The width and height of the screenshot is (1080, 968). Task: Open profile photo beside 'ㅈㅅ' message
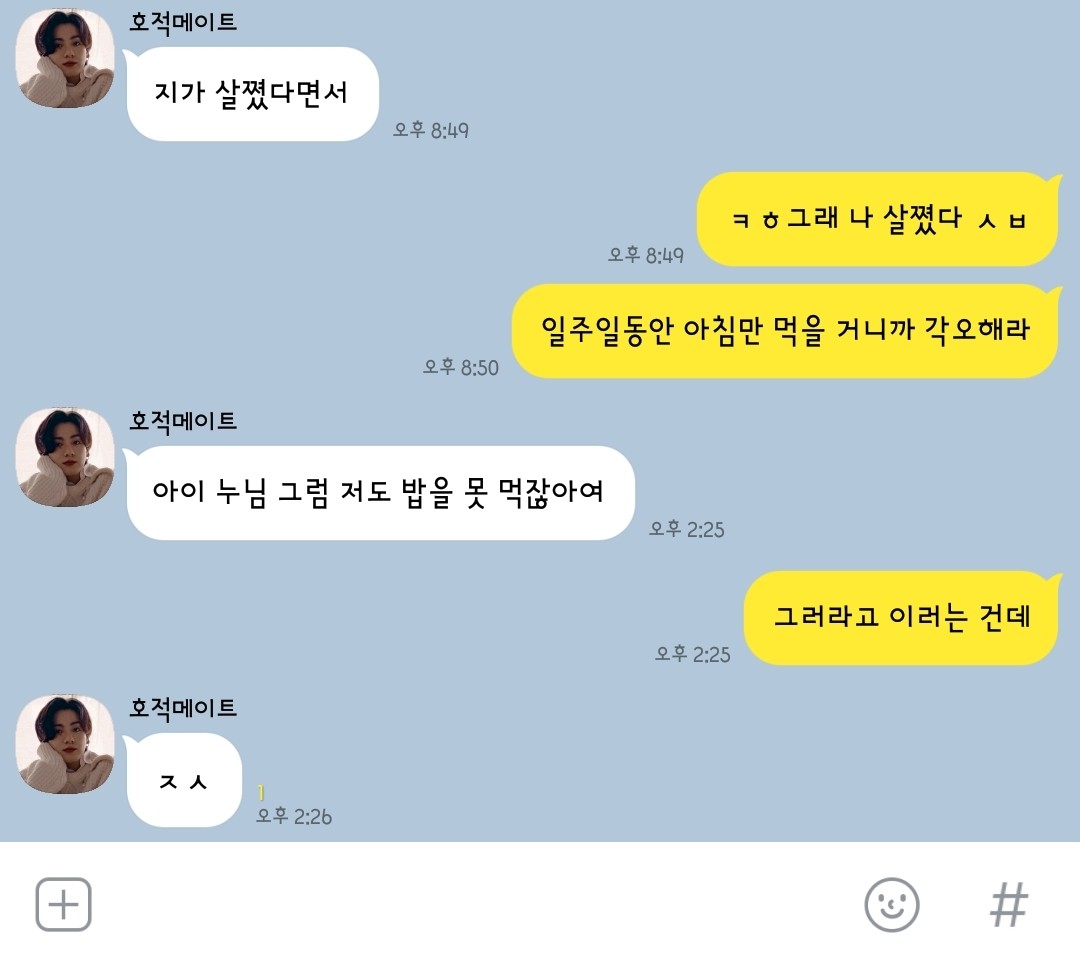[x=65, y=744]
